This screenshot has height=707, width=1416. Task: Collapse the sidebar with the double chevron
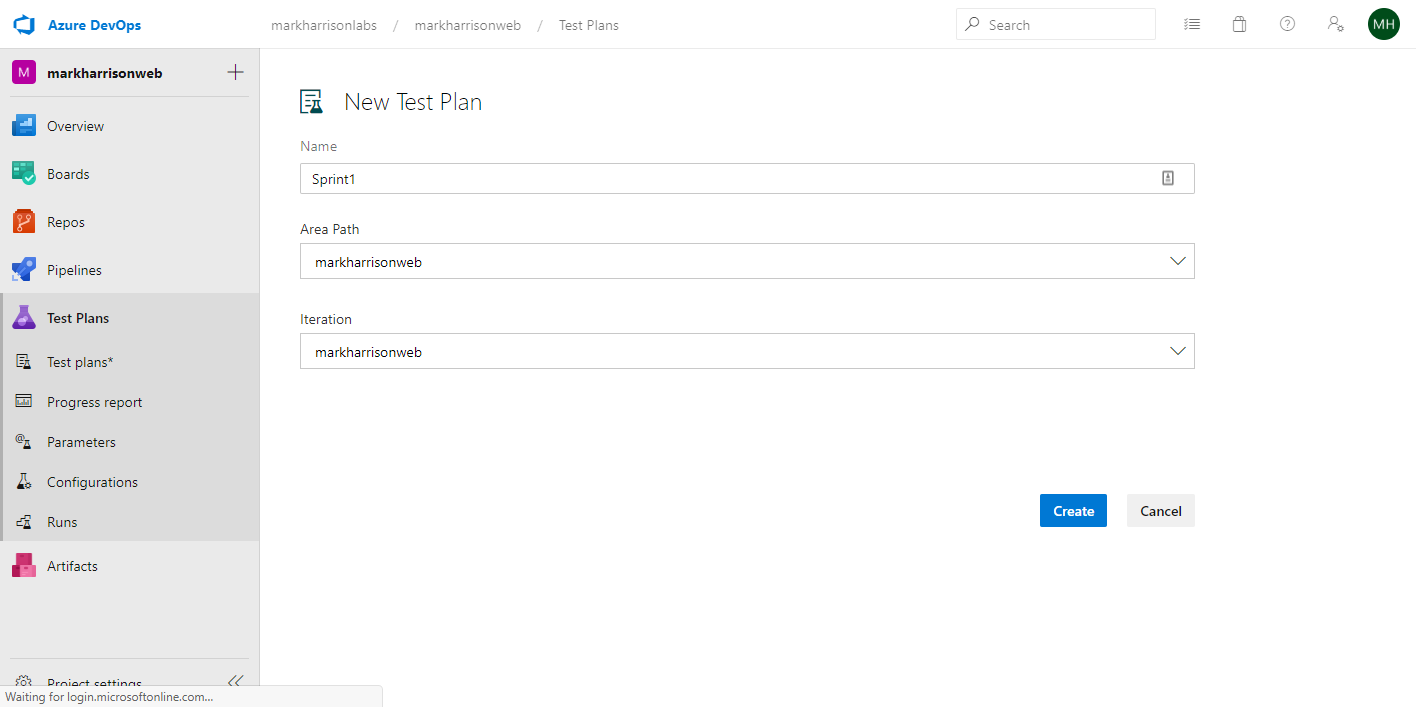tap(235, 681)
